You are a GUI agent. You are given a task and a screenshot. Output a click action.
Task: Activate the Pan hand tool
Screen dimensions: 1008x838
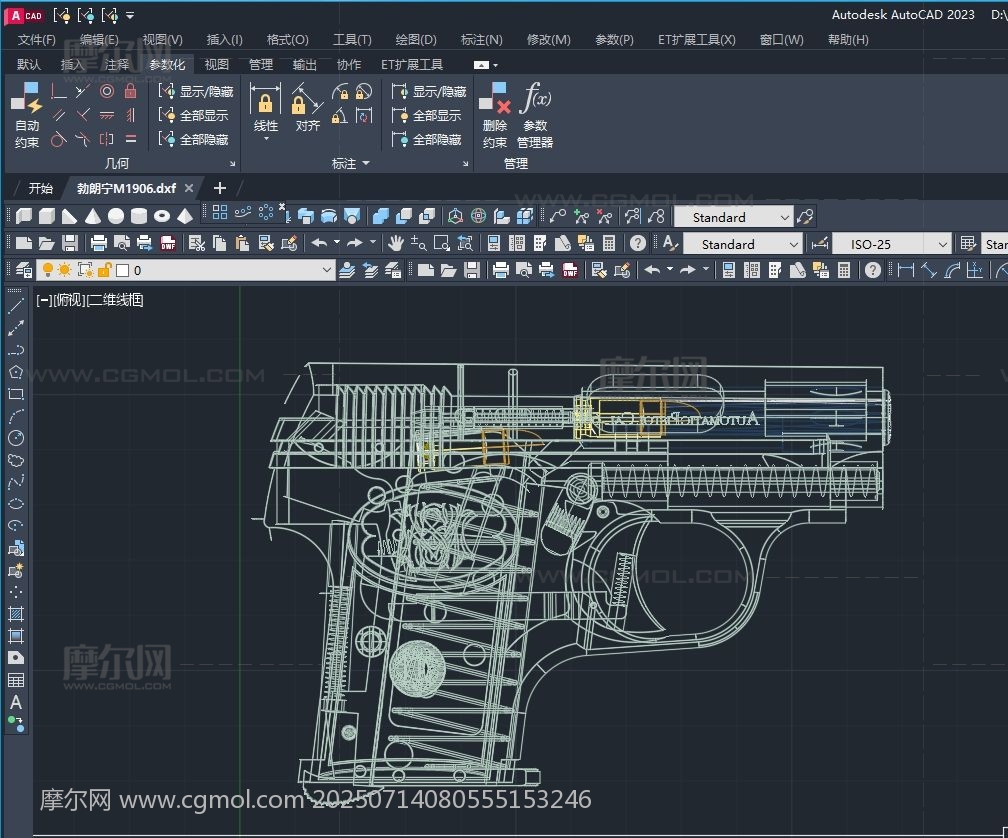click(395, 244)
